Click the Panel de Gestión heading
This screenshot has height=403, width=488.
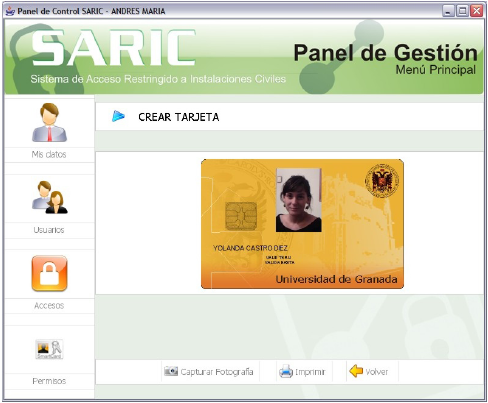click(x=385, y=53)
